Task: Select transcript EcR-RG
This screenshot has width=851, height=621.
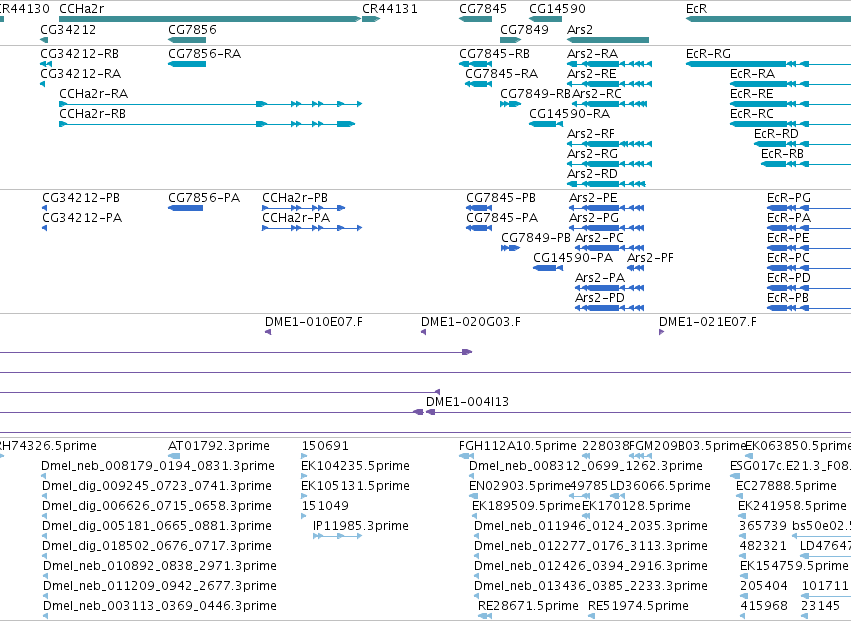Action: [769, 64]
